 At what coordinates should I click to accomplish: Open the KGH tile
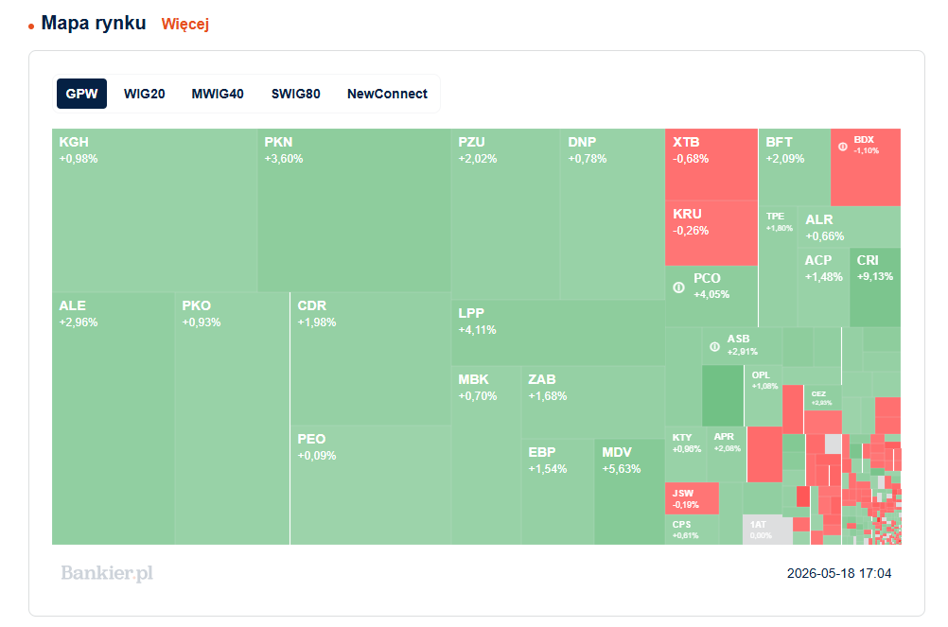[155, 210]
